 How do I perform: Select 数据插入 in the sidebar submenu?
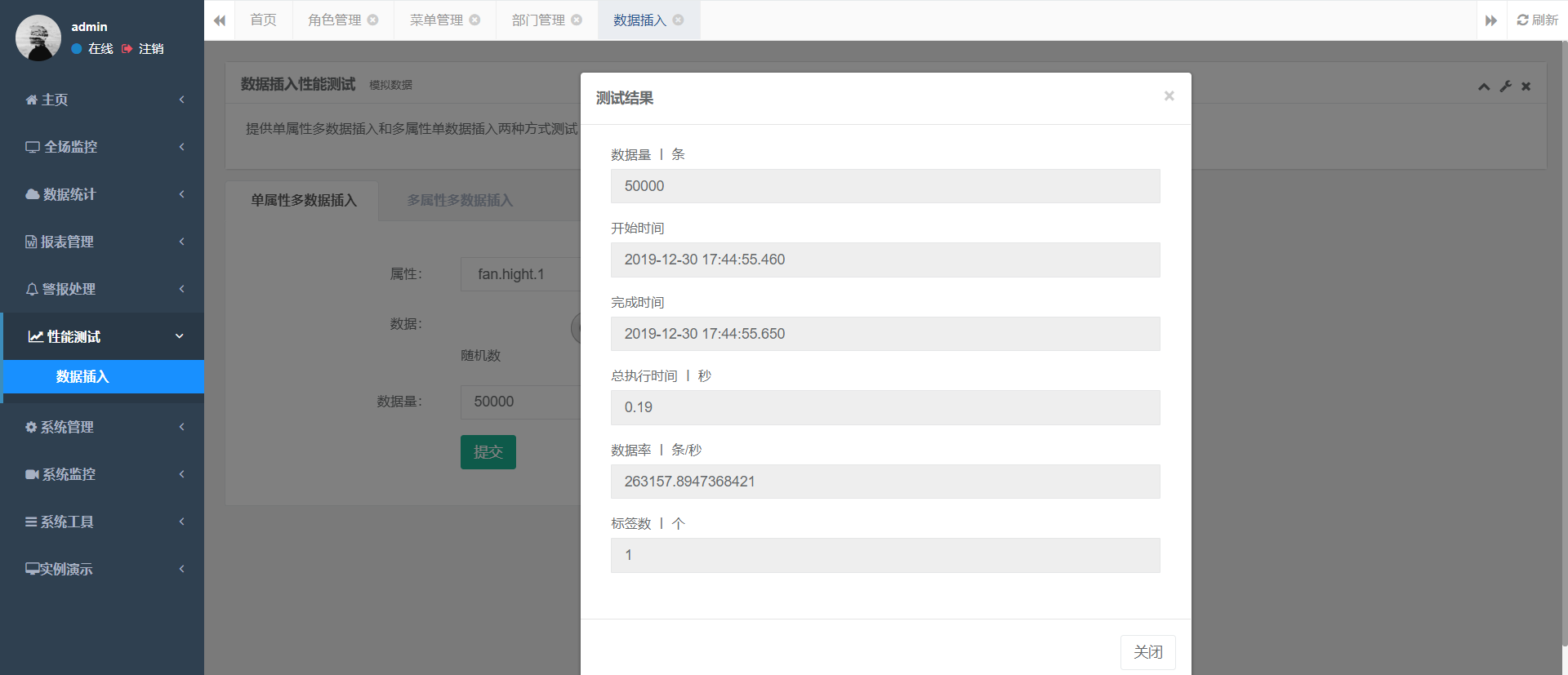[x=82, y=377]
